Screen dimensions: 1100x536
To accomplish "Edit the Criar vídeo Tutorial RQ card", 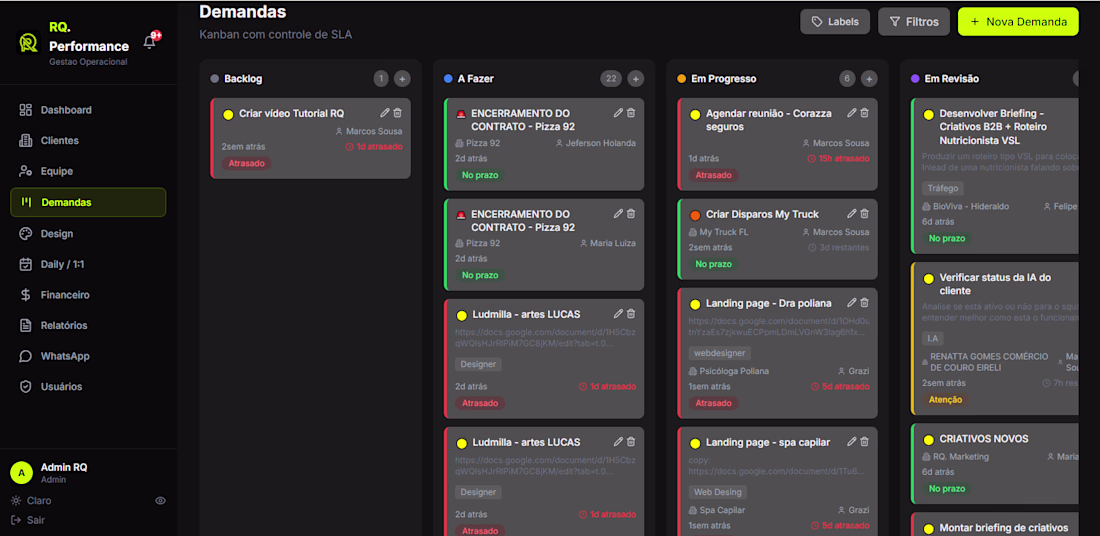I will tap(384, 113).
